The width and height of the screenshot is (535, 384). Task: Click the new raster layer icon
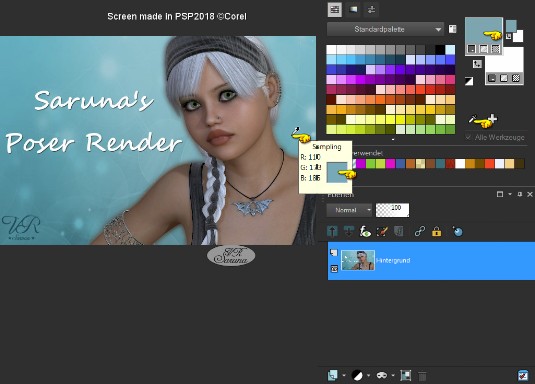[x=332, y=375]
